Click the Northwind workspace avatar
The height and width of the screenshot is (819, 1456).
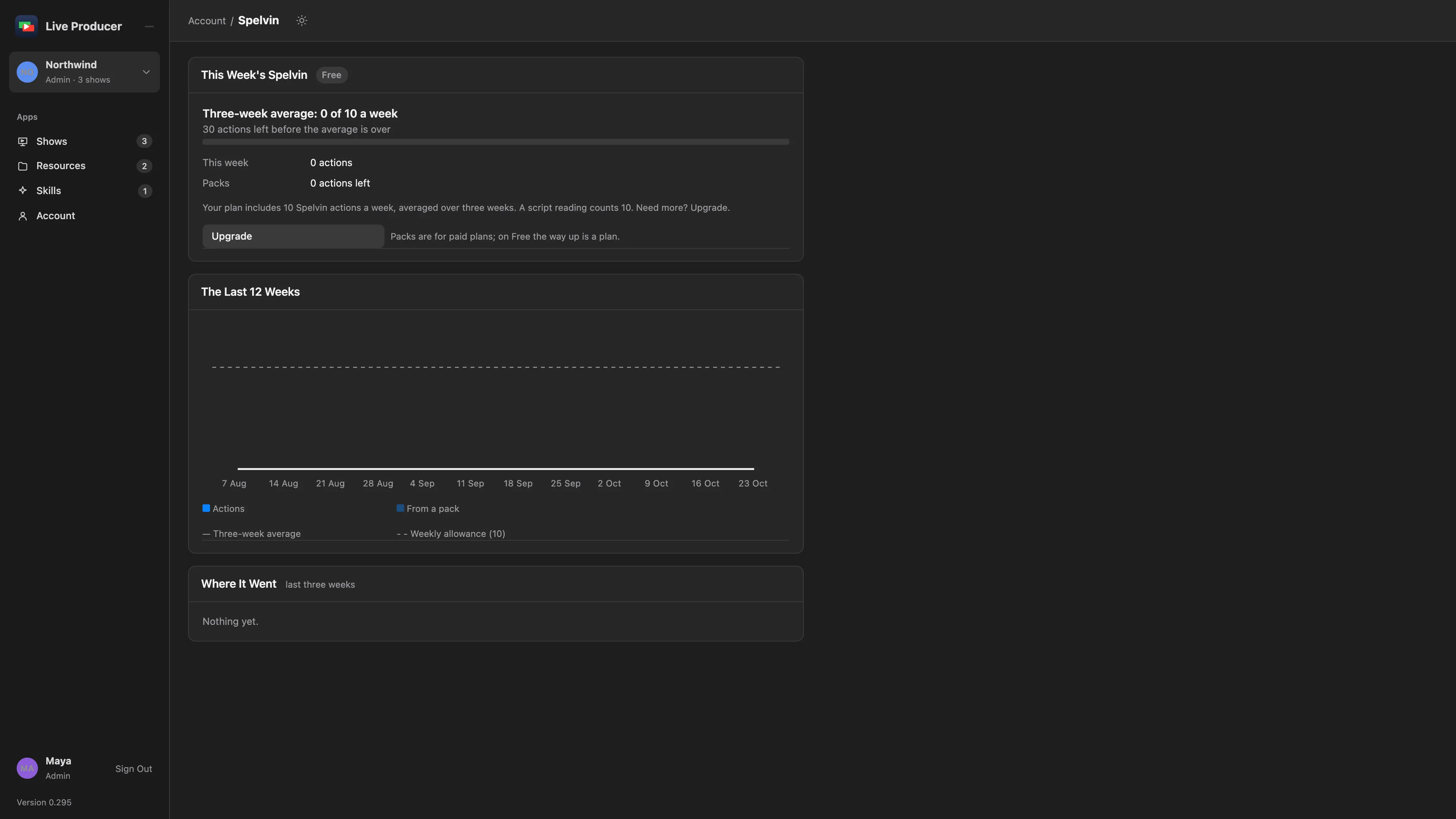tap(27, 72)
